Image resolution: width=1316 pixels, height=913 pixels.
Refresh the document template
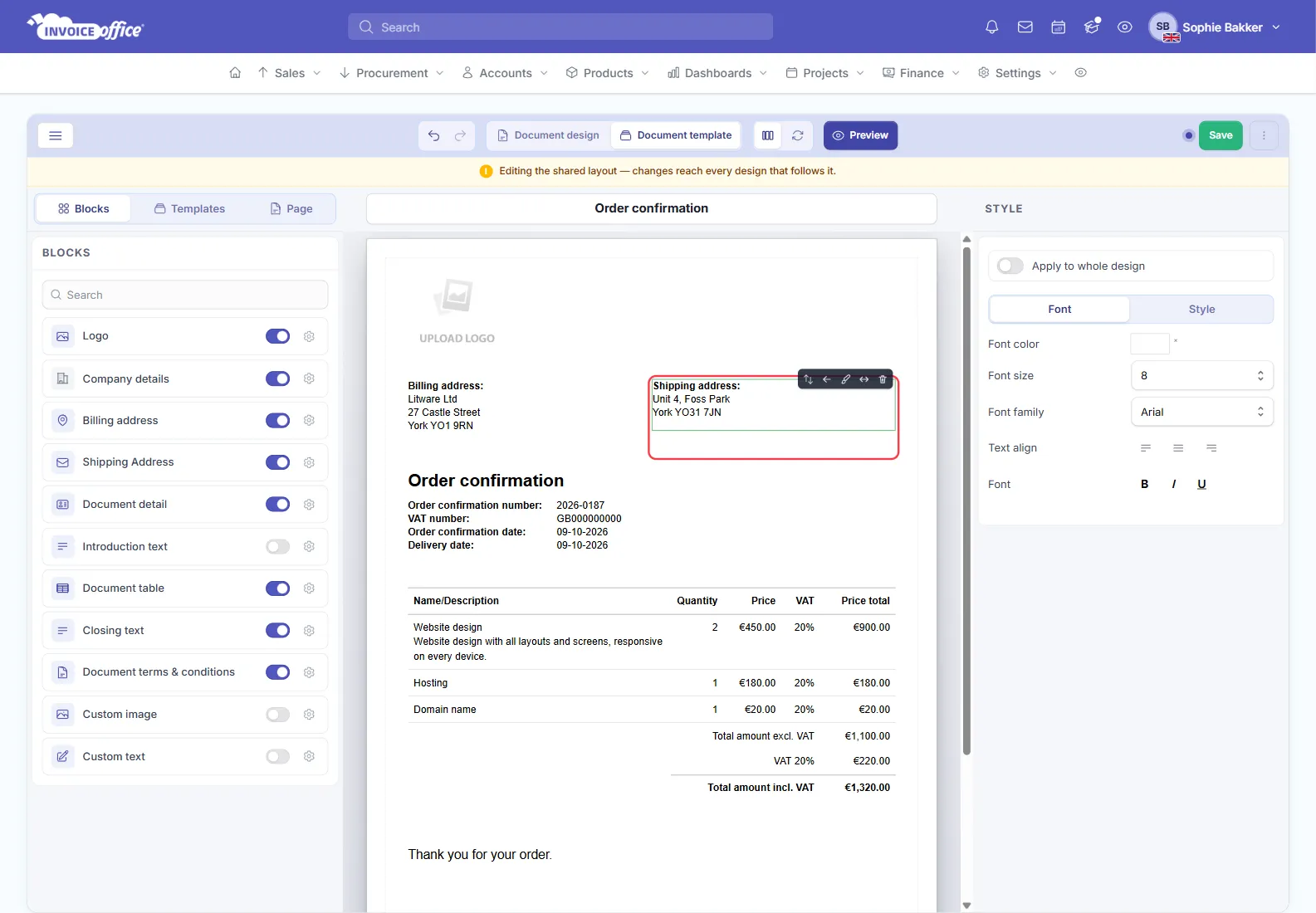click(798, 135)
